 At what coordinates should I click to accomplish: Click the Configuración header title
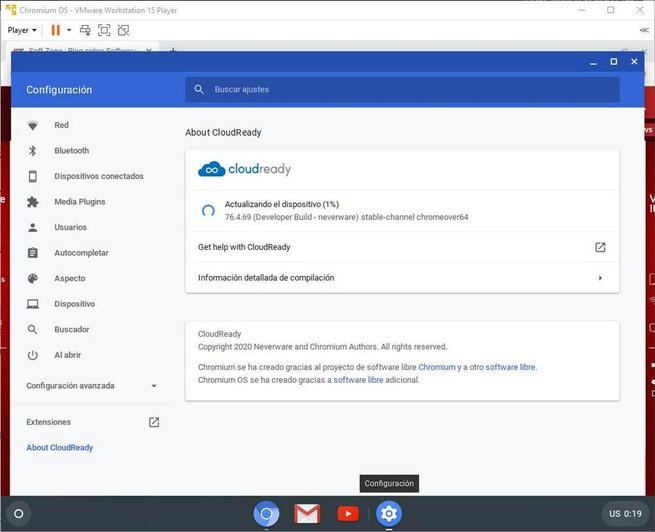pos(59,90)
